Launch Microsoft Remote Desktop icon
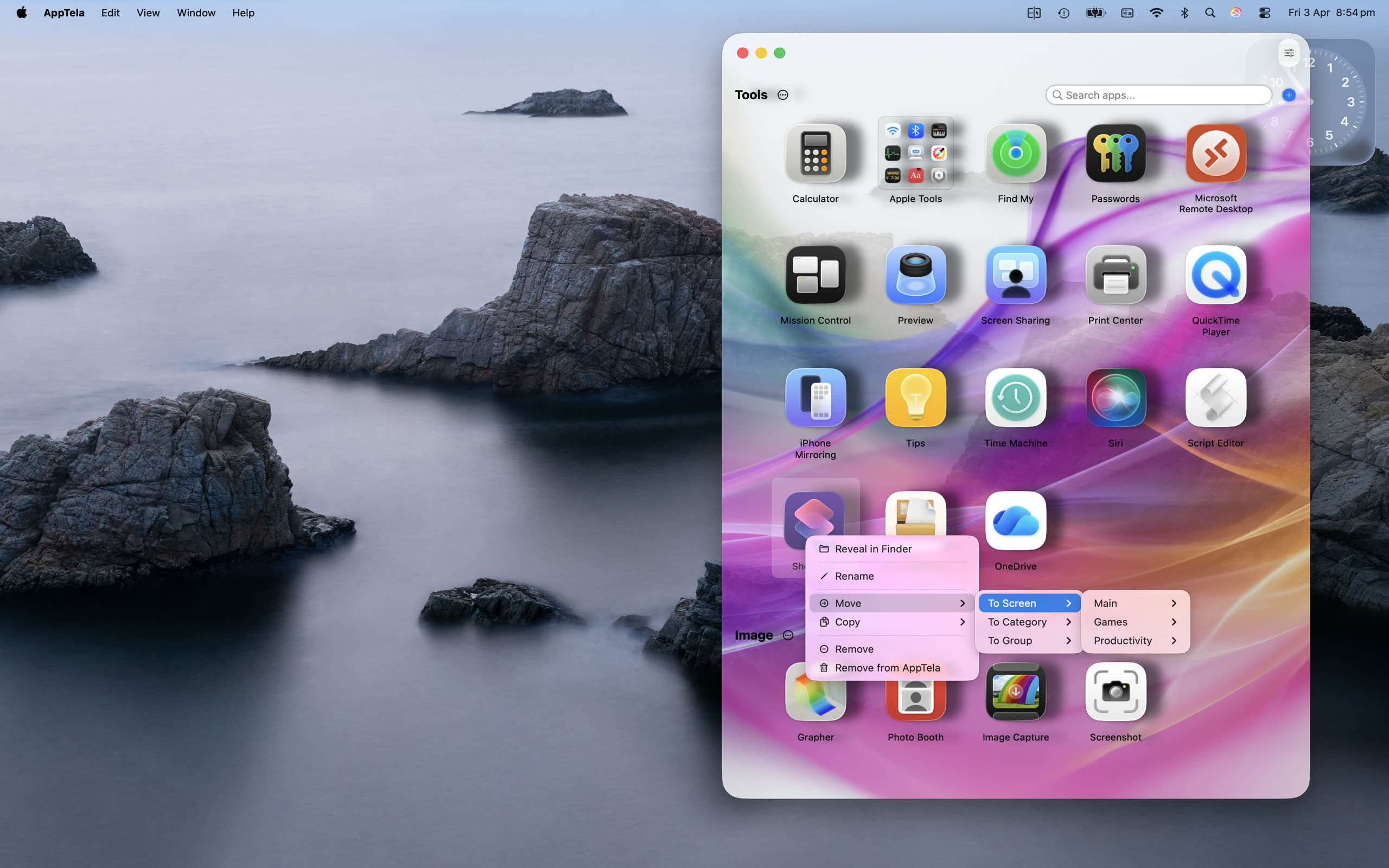 pos(1215,154)
